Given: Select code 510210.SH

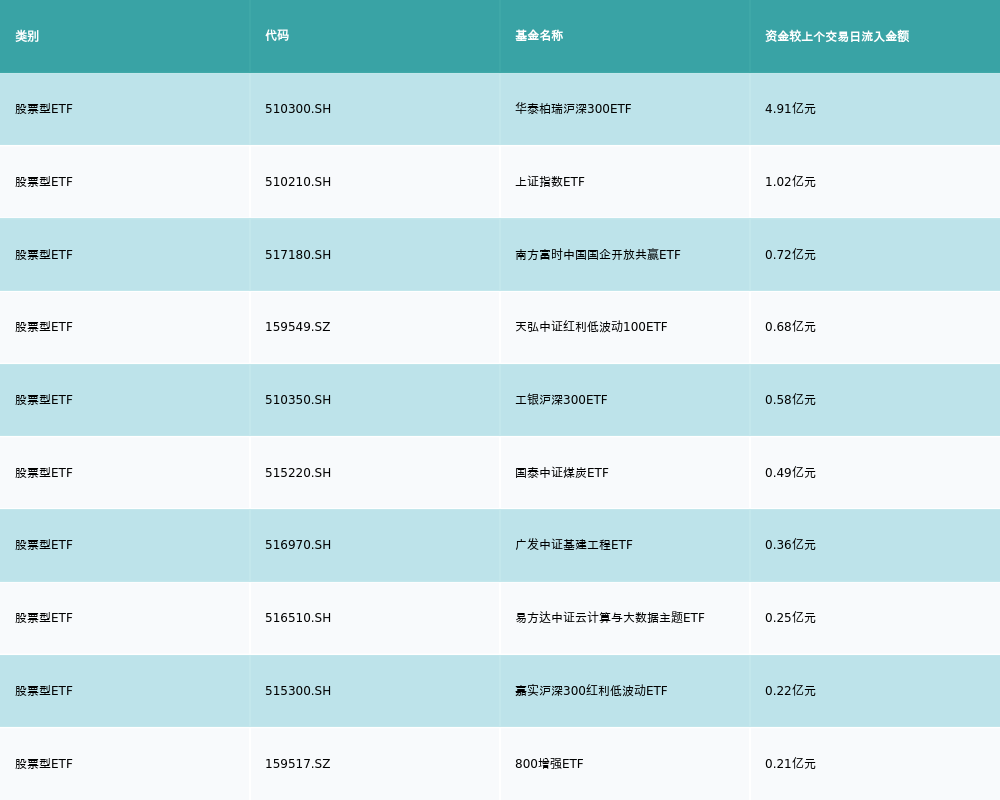Looking at the screenshot, I should (298, 182).
